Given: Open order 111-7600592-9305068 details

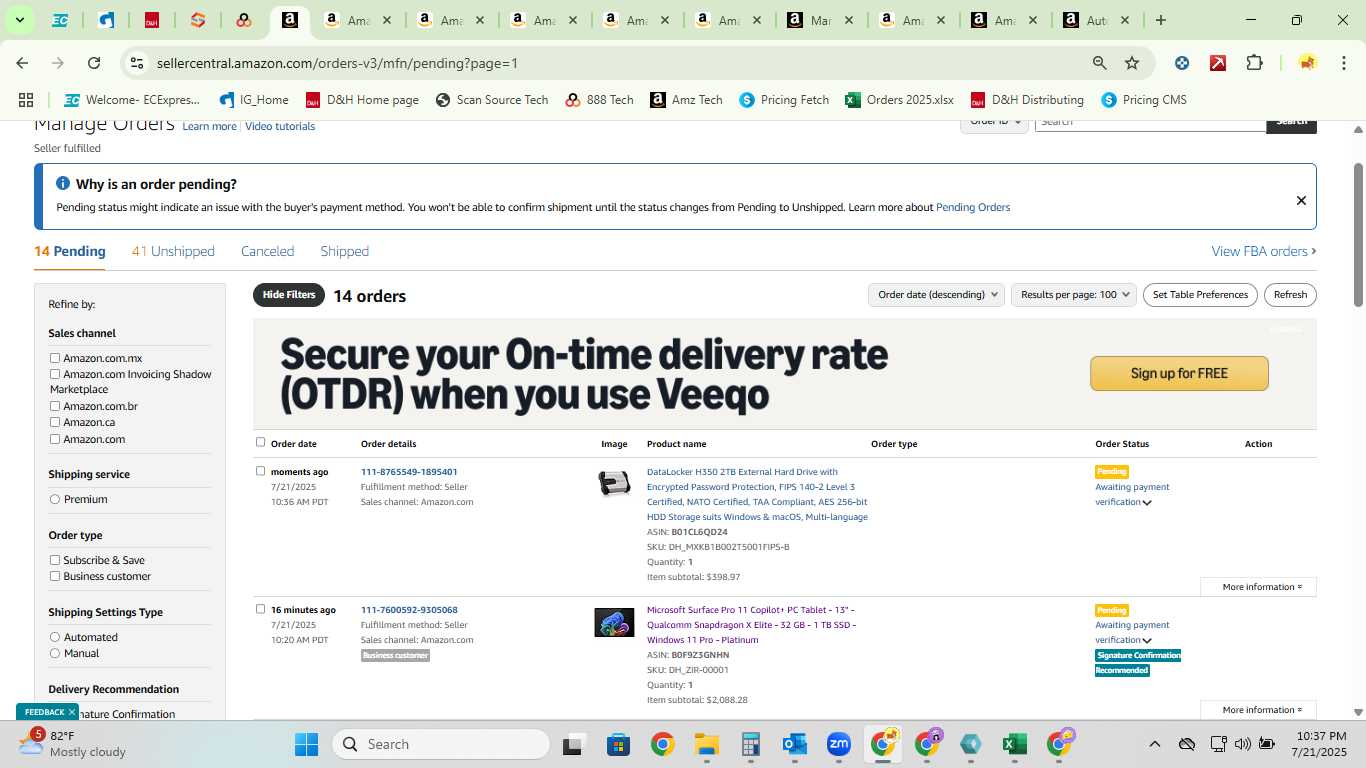Looking at the screenshot, I should [x=409, y=610].
